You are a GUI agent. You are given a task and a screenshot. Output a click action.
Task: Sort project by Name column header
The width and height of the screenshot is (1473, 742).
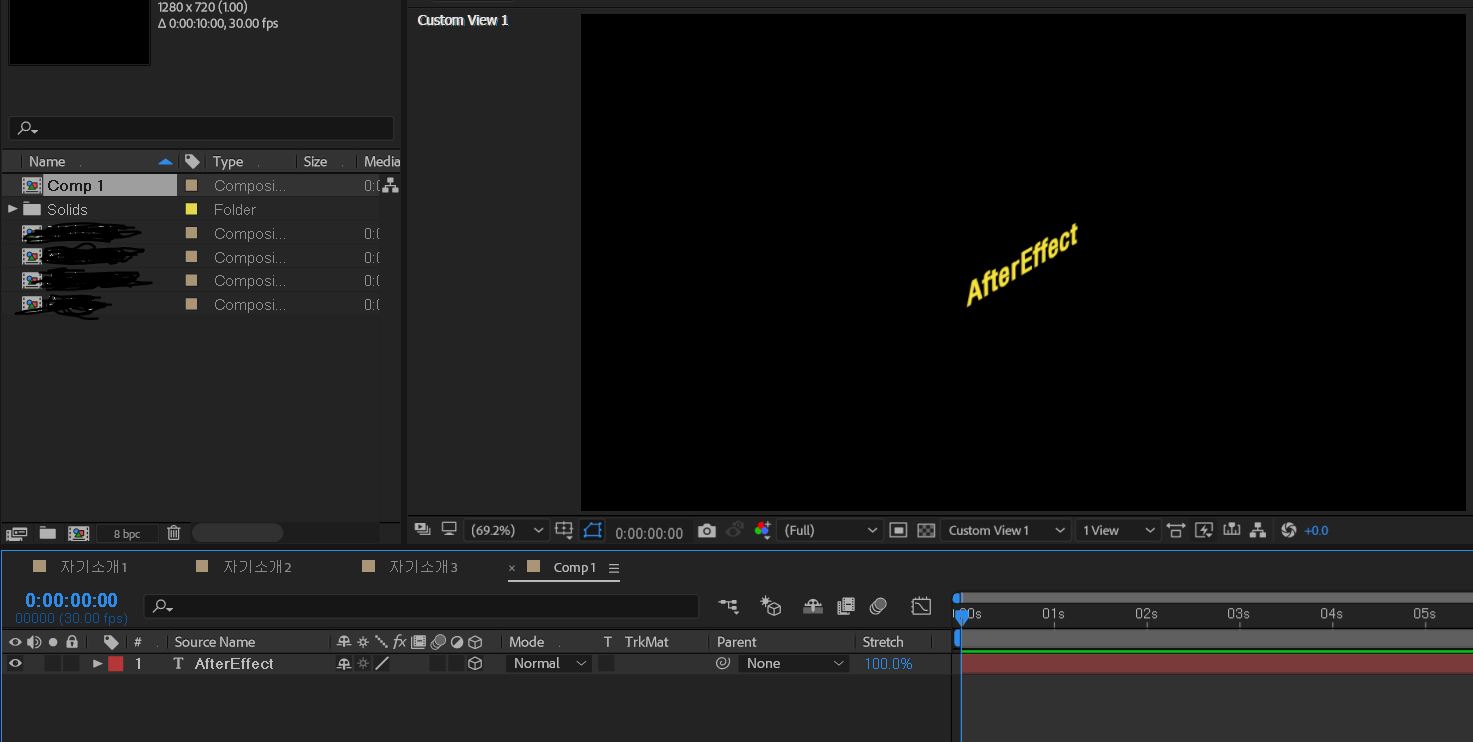tap(47, 161)
